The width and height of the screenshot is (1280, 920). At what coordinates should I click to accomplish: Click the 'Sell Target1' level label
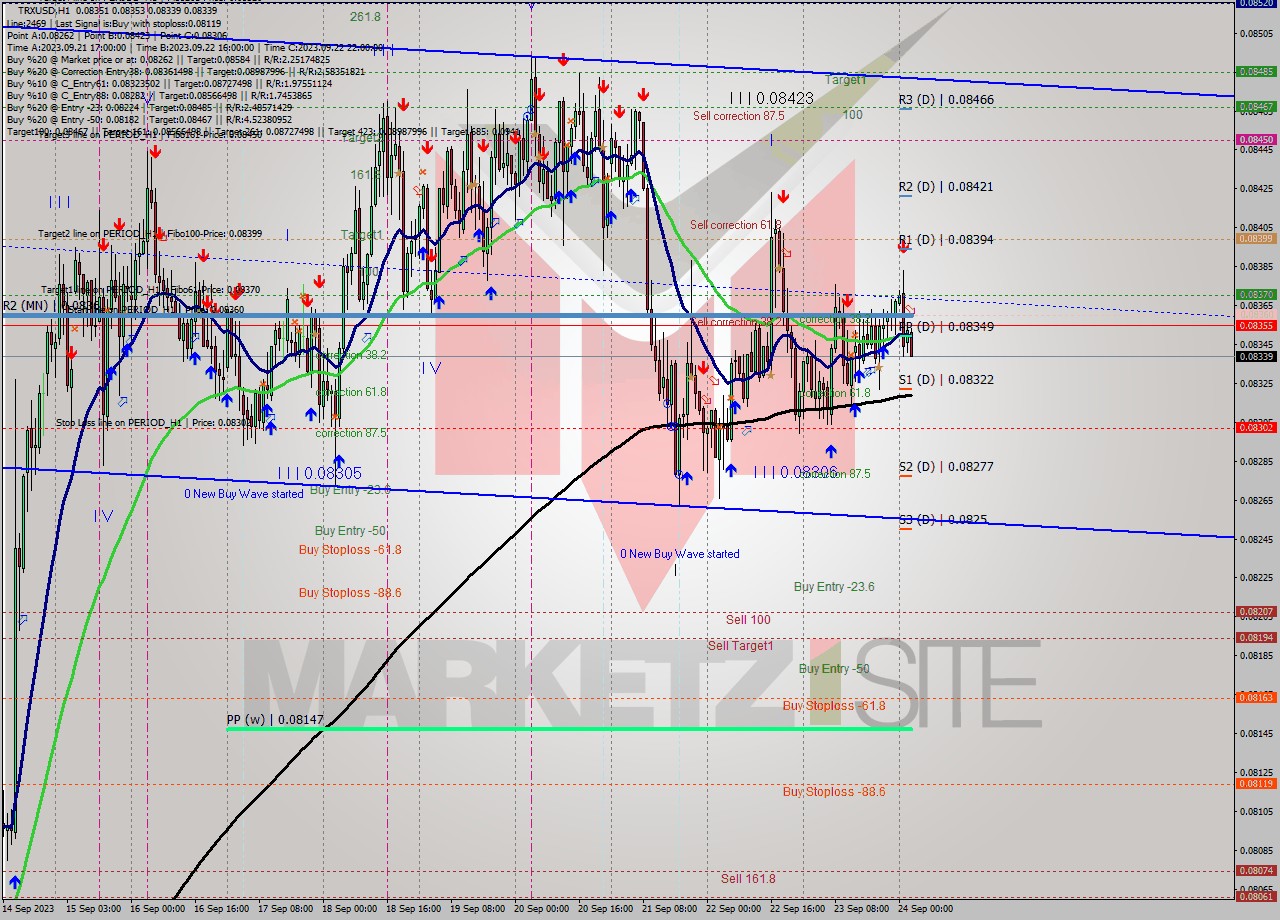click(740, 646)
